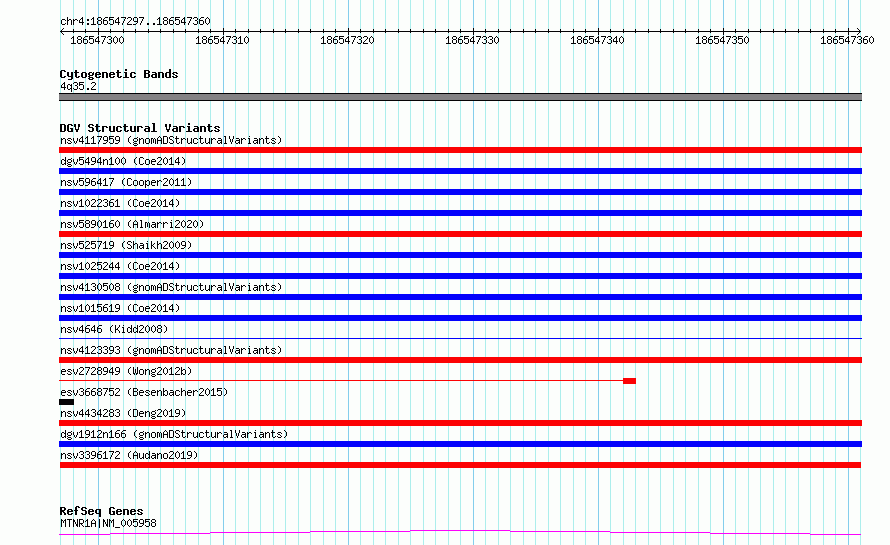Open nsv5890160 (Almarri2020) variant label

pos(132,224)
